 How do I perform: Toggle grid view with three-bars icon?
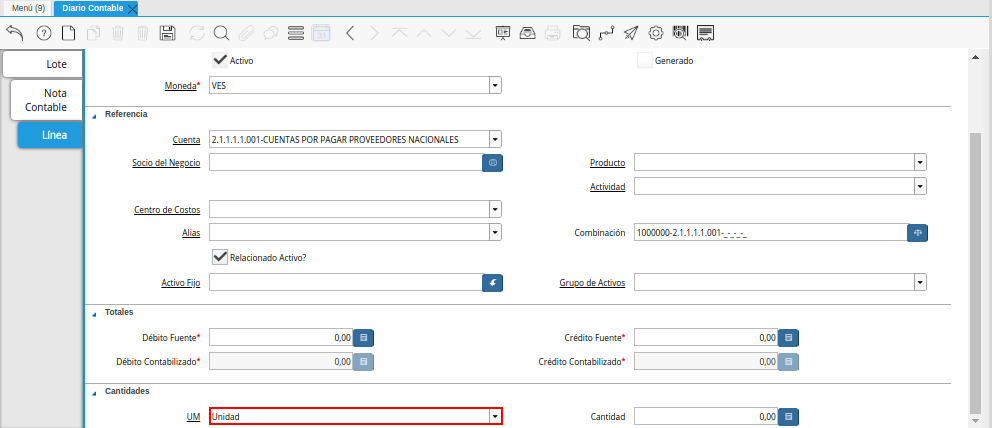296,33
